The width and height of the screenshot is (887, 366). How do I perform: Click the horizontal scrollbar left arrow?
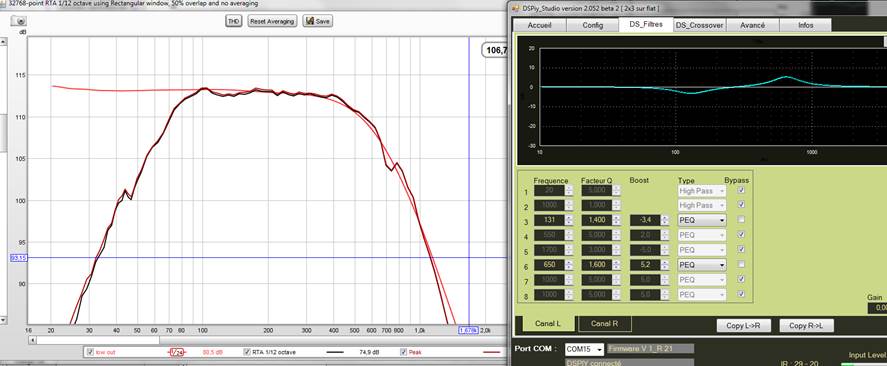32,340
